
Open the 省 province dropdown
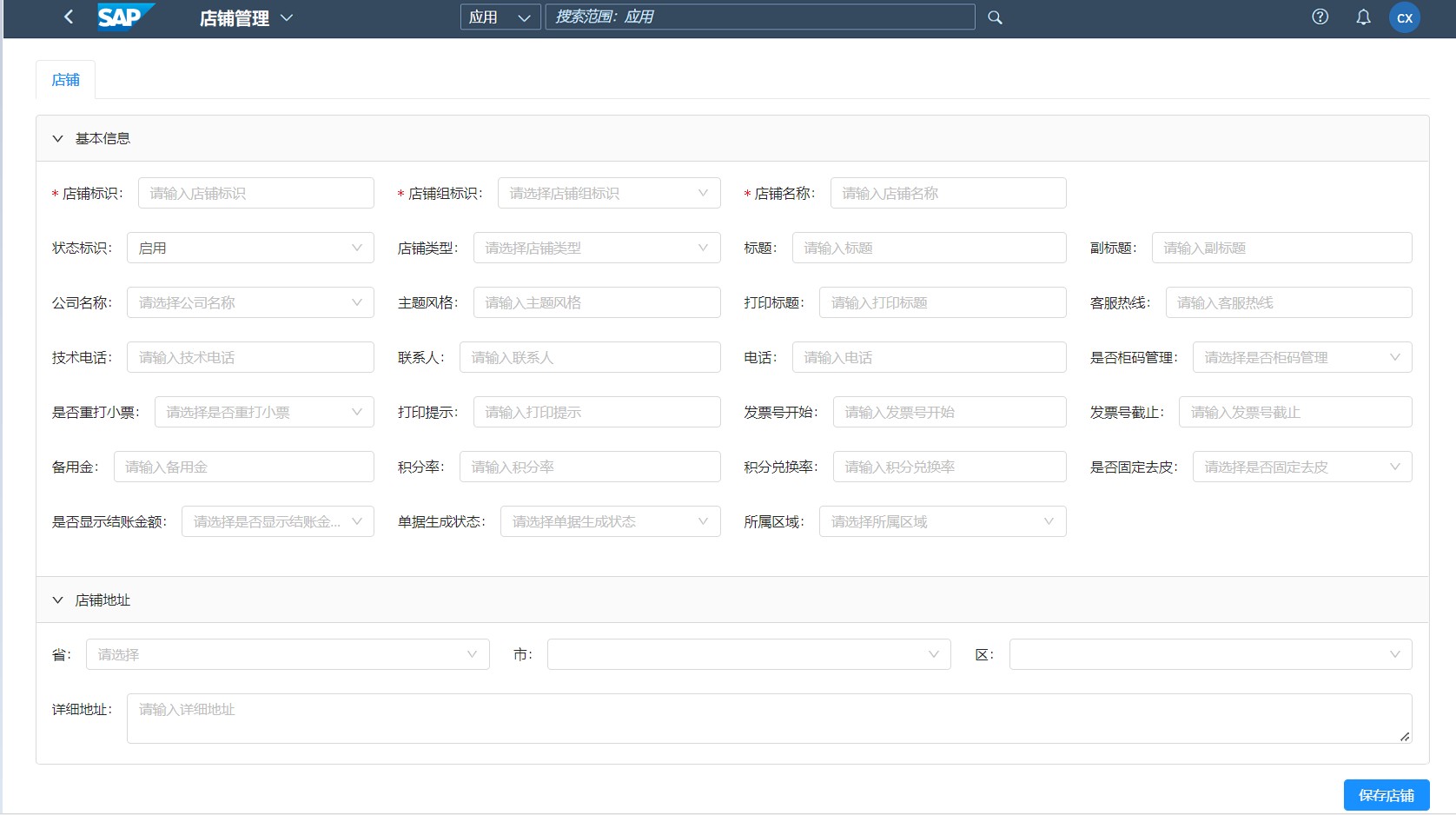[x=288, y=654]
